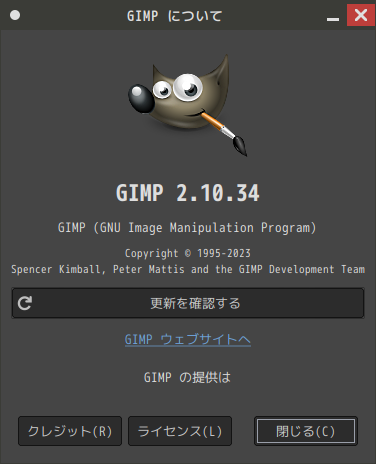Viewport: 376px width, 464px height.
Task: Click the GIMP 2.10.34 version text
Action: (188, 193)
